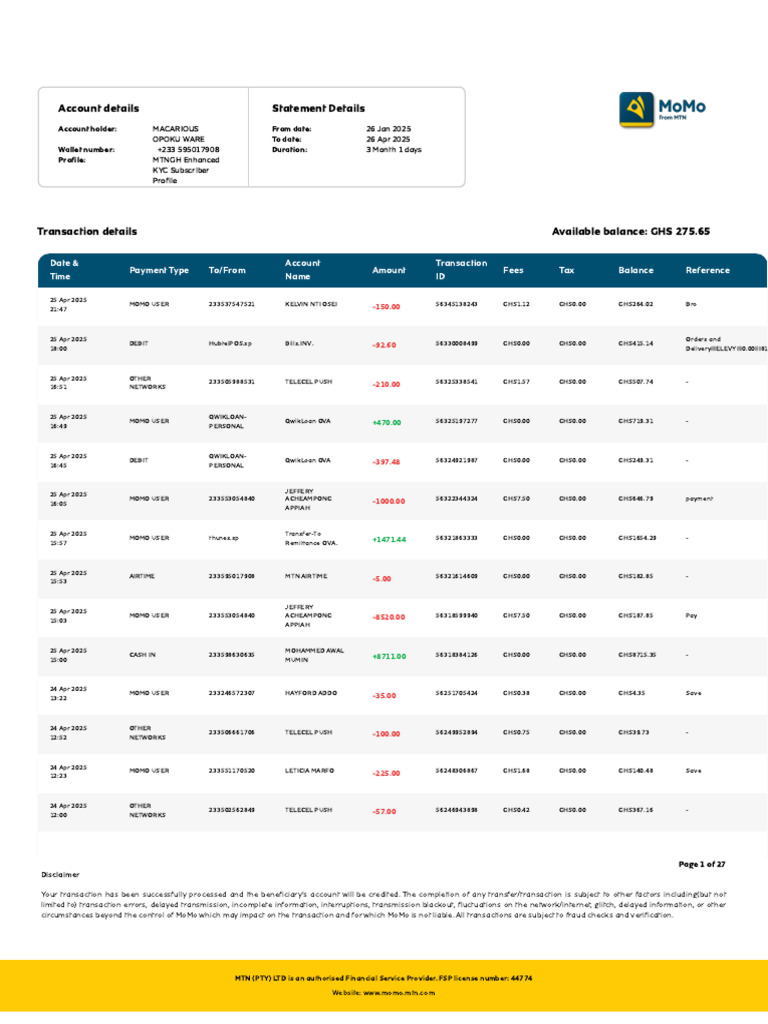
Task: Select the LETICIA MARFO transaction row
Action: pyautogui.click(x=402, y=771)
